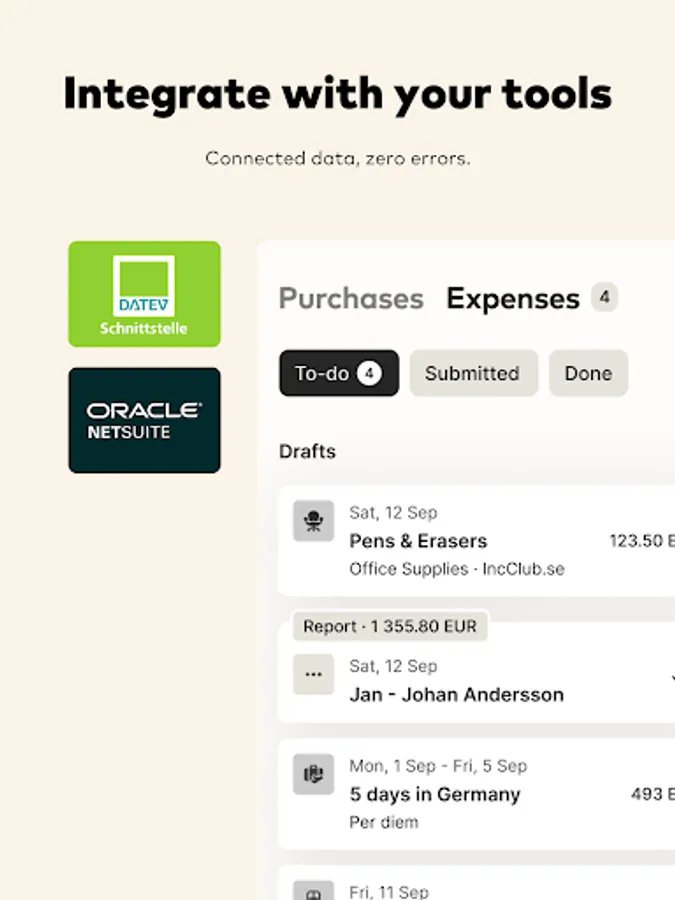Open the Oracle NetSuite integration
The image size is (675, 900).
pos(144,420)
